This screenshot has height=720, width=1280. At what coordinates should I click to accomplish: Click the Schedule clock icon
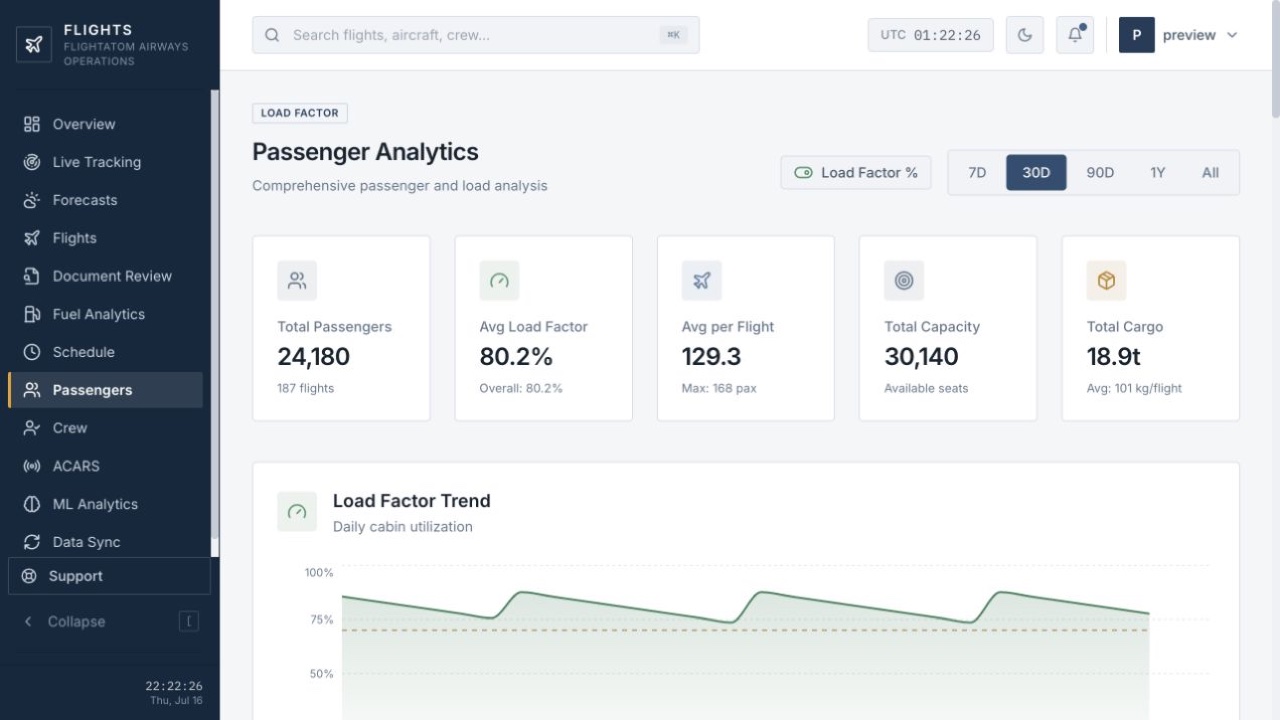(32, 352)
